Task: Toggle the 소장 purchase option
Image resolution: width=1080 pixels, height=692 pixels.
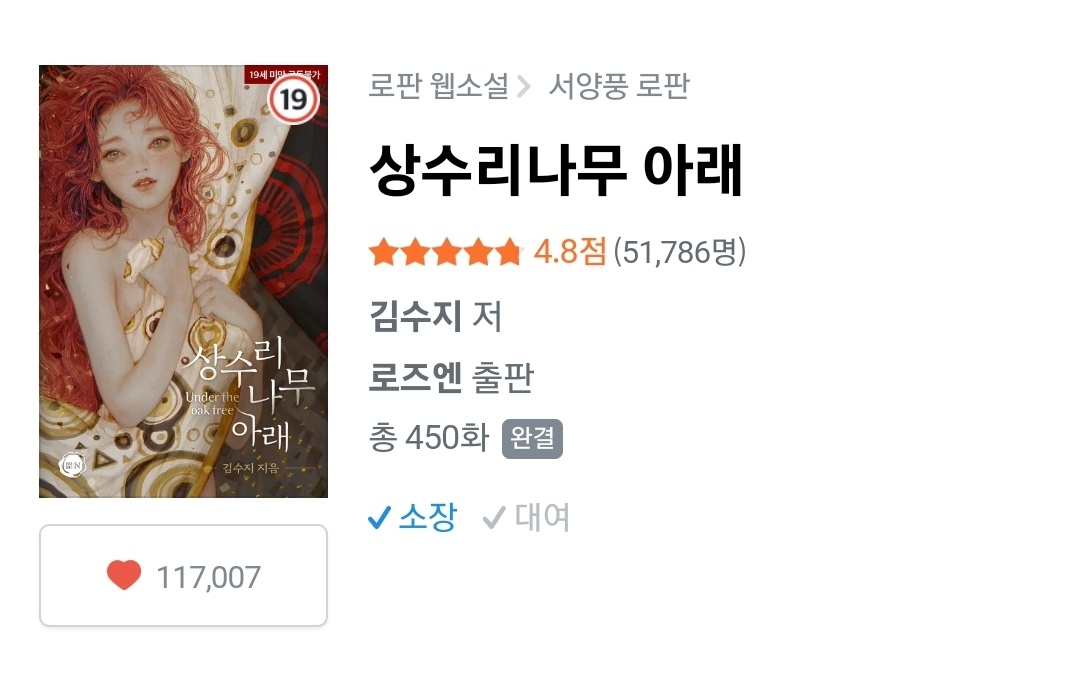Action: point(413,517)
